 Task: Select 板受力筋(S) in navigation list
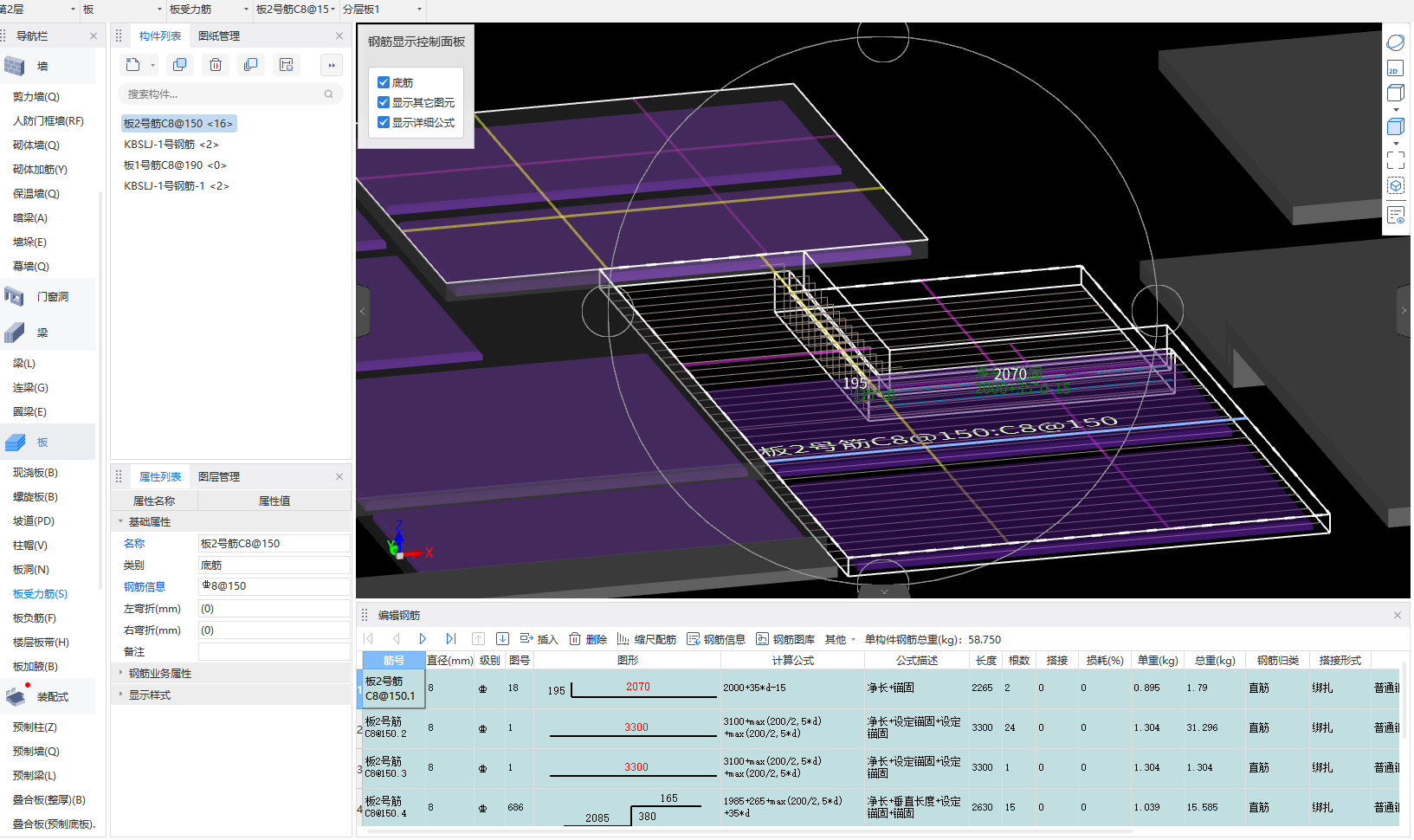(40, 594)
